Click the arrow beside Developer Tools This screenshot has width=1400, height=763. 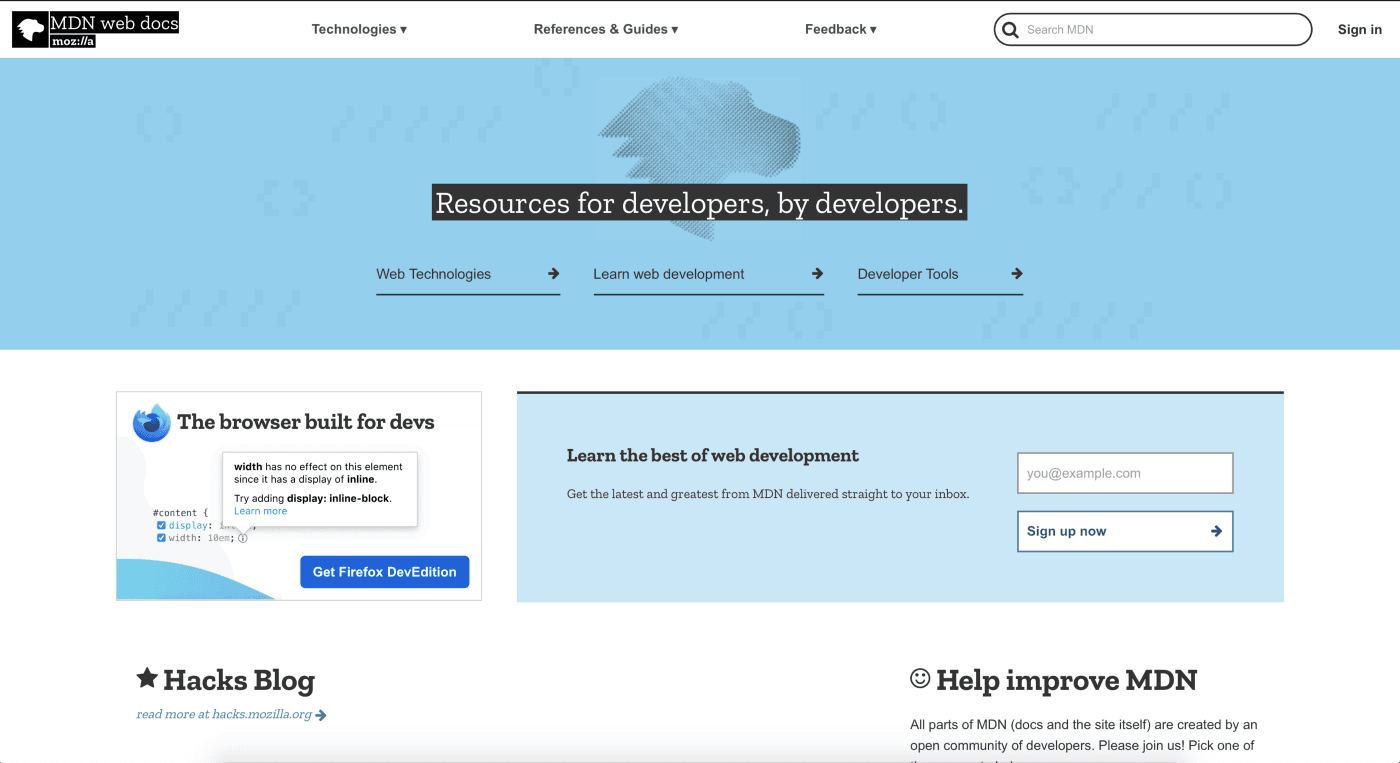(x=1016, y=274)
